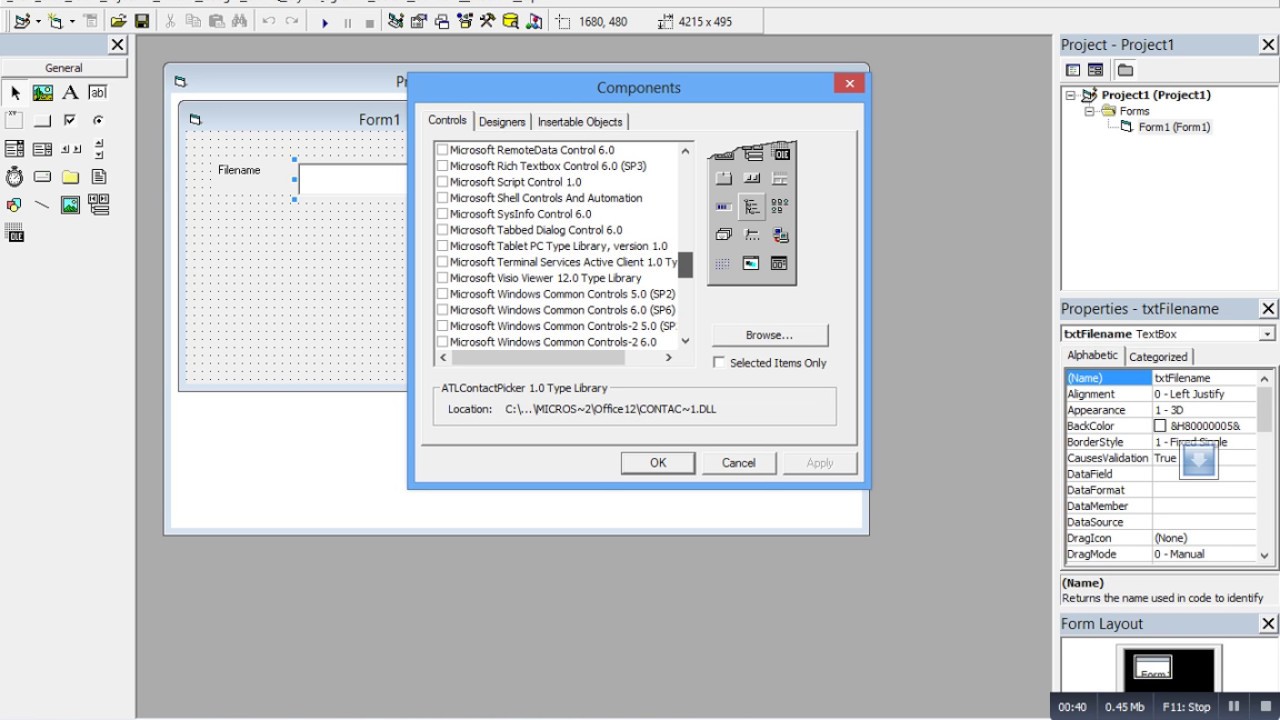Click View Code in Project panel
This screenshot has height=720, width=1280.
point(1073,70)
